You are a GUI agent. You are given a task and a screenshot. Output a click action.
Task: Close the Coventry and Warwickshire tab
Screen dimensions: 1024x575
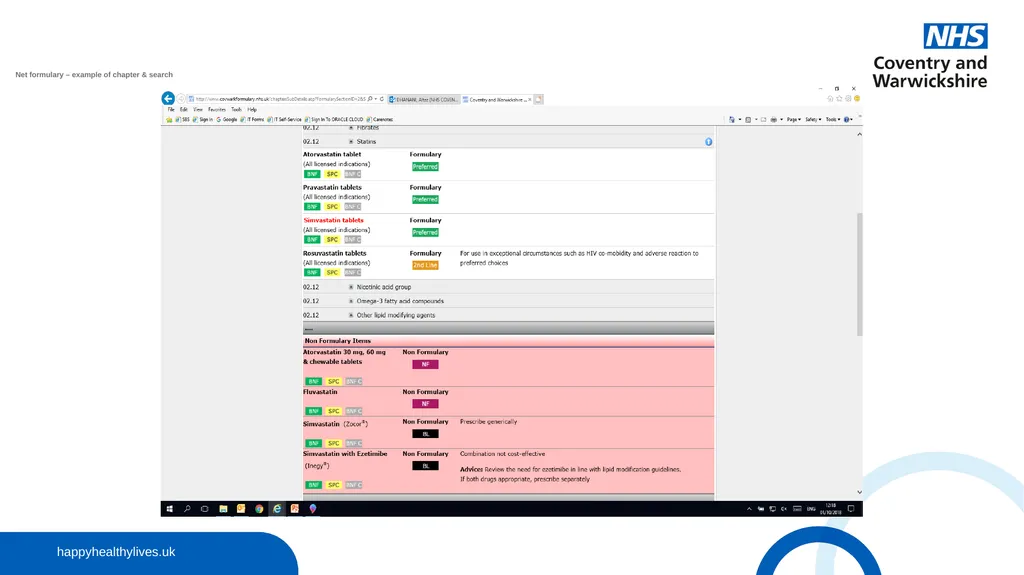point(530,99)
